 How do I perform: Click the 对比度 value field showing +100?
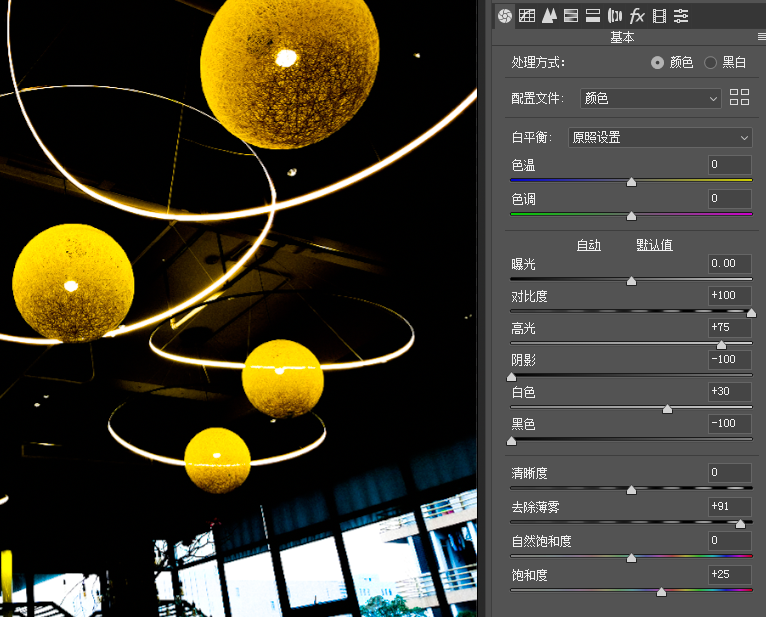(x=729, y=296)
